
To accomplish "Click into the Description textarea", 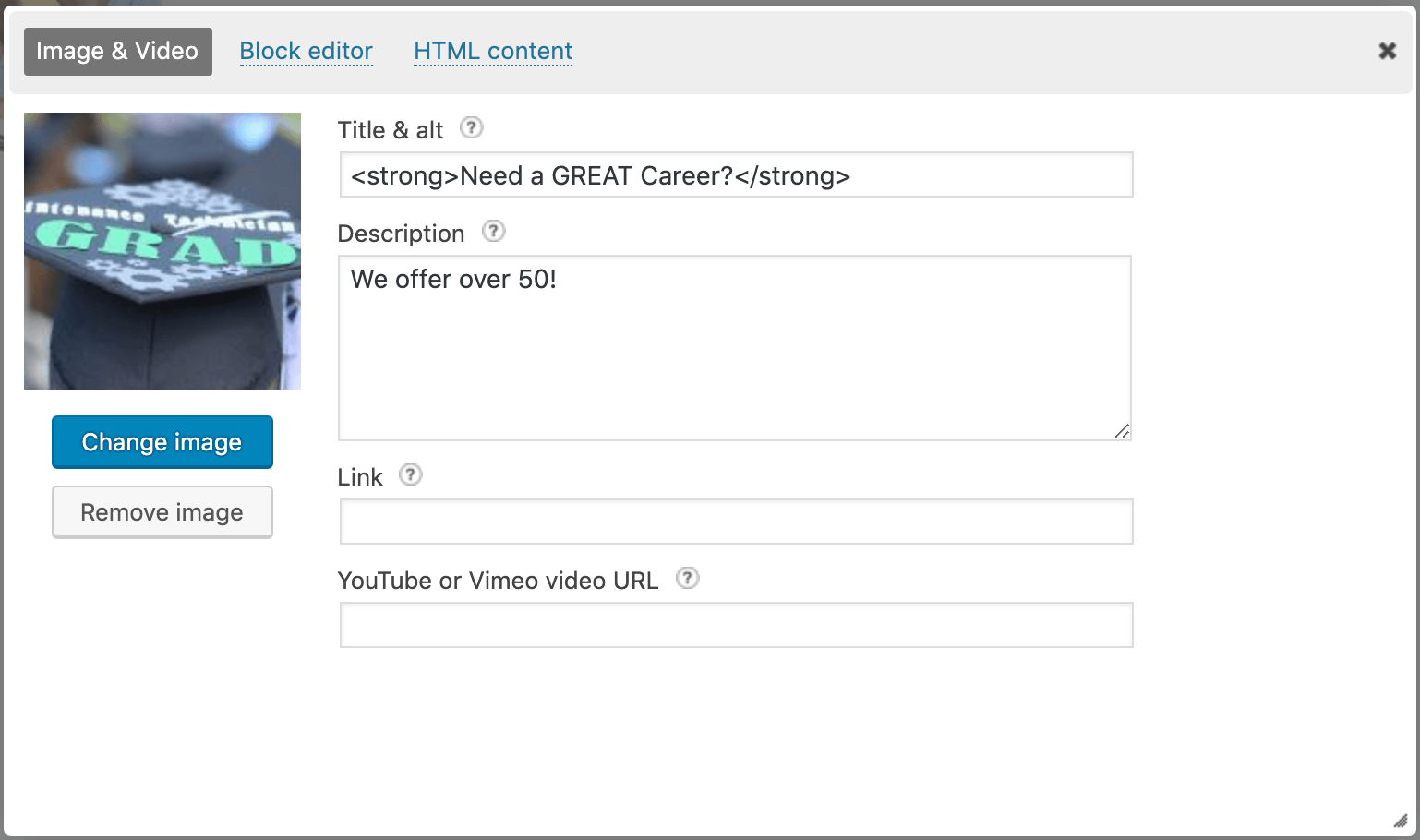I will 735,348.
